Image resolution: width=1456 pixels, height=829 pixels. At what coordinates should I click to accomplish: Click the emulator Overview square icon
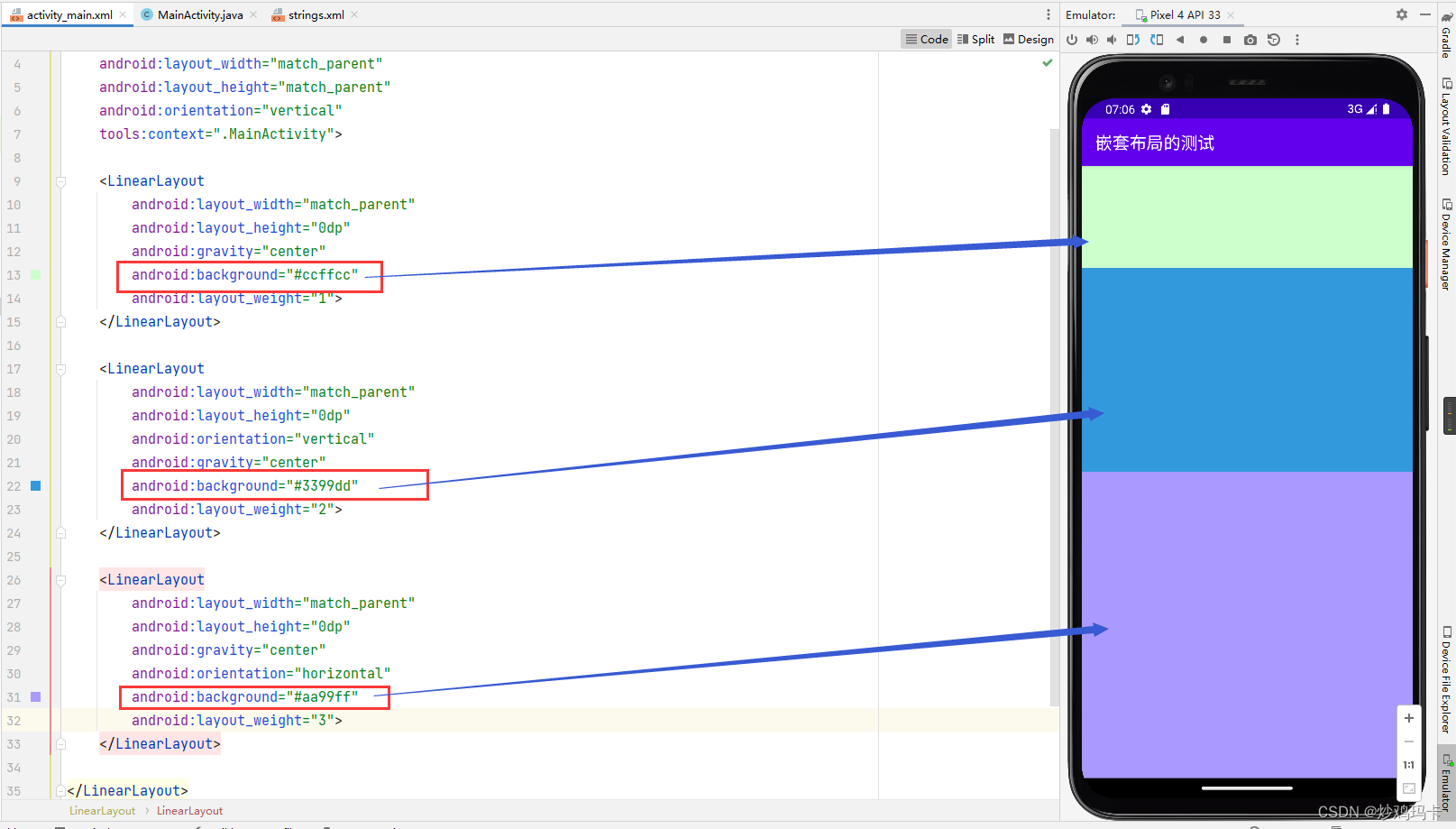[x=1226, y=40]
